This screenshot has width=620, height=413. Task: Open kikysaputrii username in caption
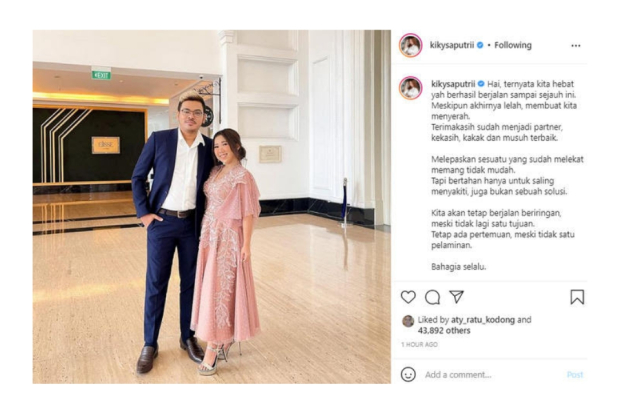[x=453, y=84]
